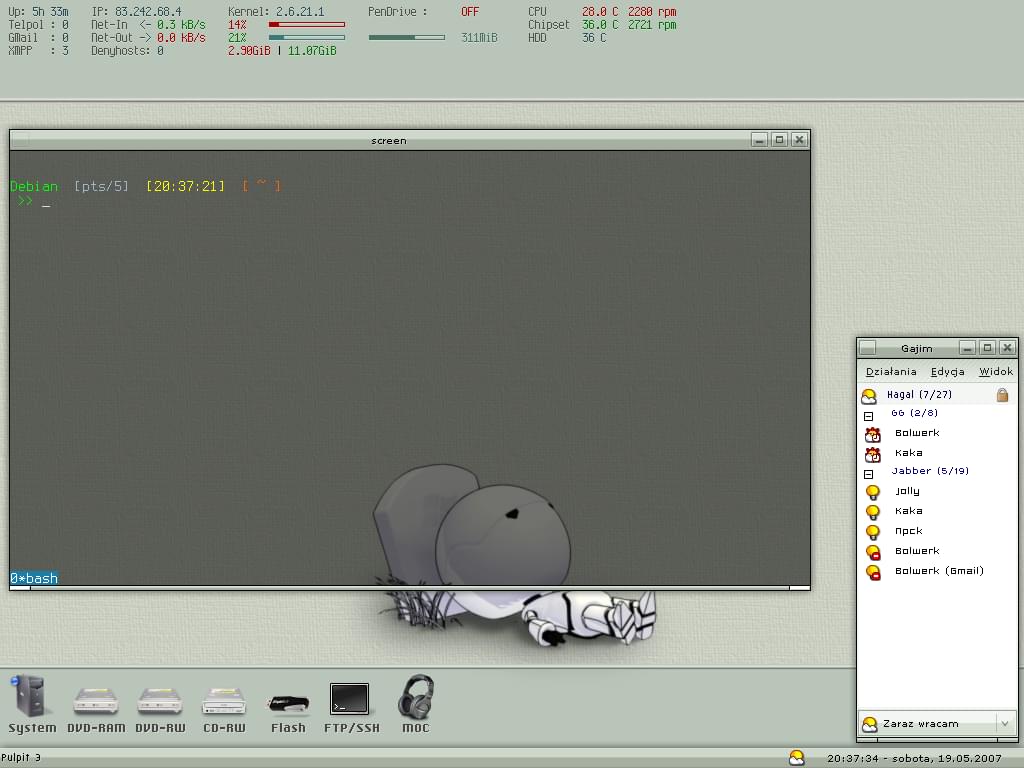Image resolution: width=1024 pixels, height=768 pixels.
Task: Click the IP: 83.242.68.4 text
Action: pos(136,12)
